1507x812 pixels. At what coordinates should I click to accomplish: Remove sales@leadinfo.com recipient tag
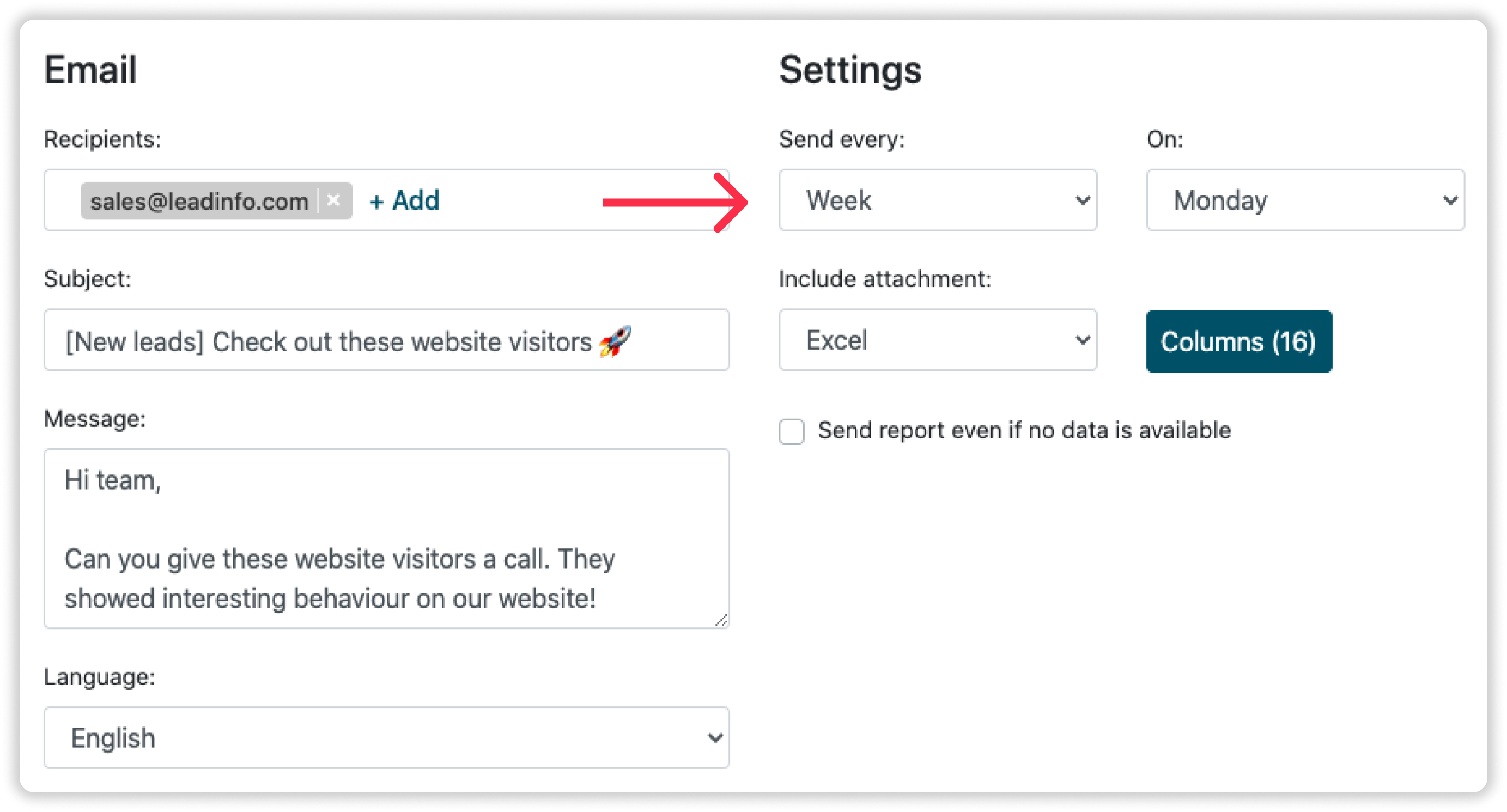coord(334,200)
